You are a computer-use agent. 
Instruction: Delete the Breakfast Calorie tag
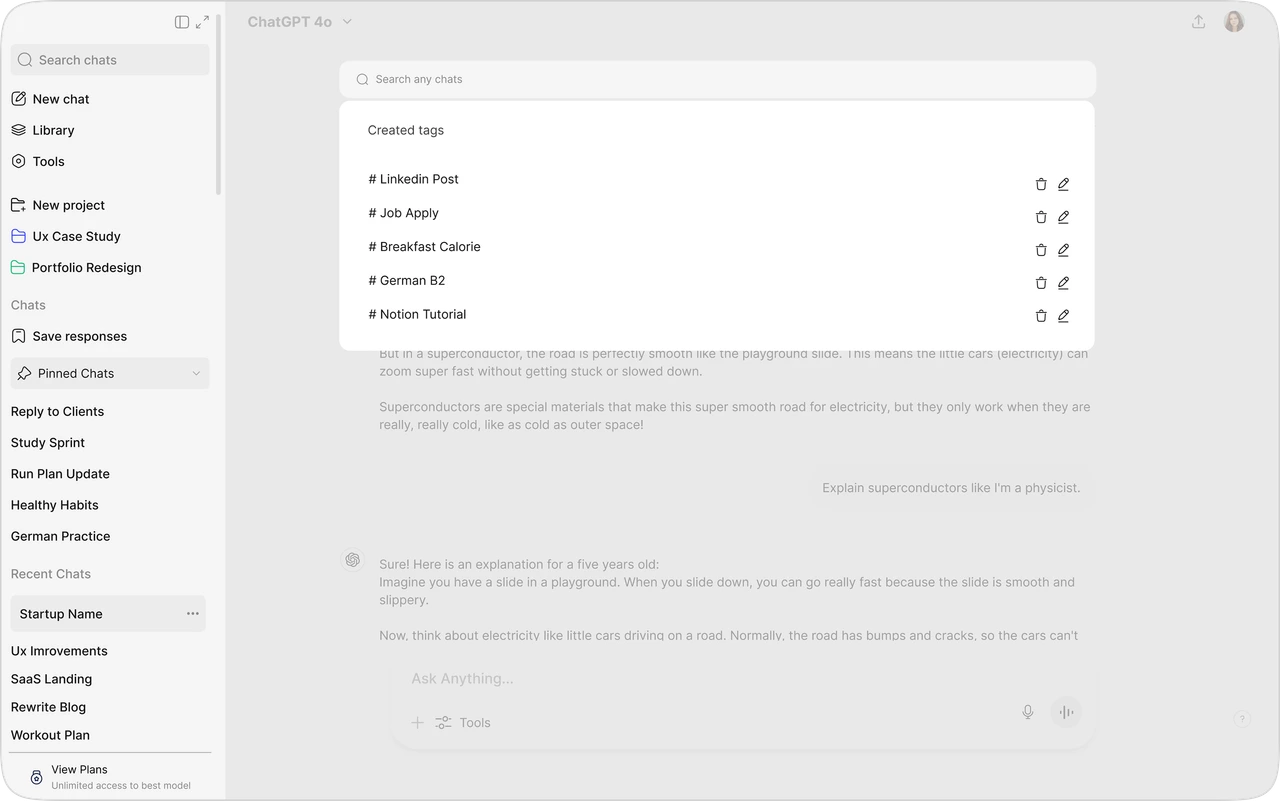click(1041, 250)
